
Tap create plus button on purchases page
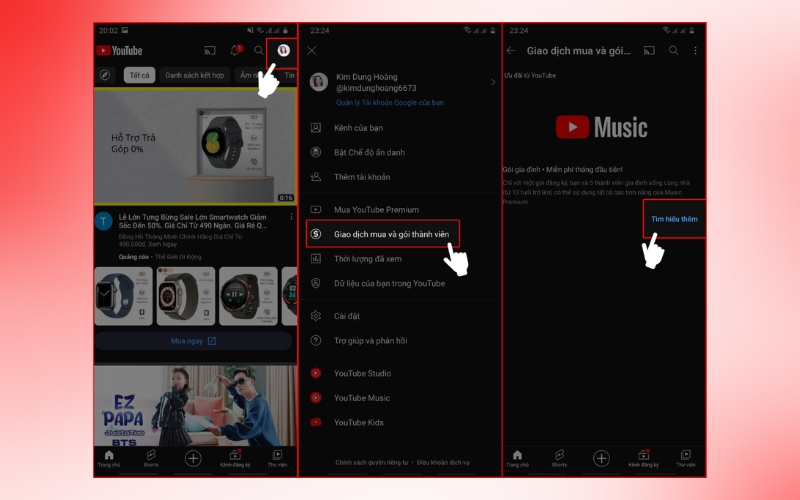coord(601,459)
